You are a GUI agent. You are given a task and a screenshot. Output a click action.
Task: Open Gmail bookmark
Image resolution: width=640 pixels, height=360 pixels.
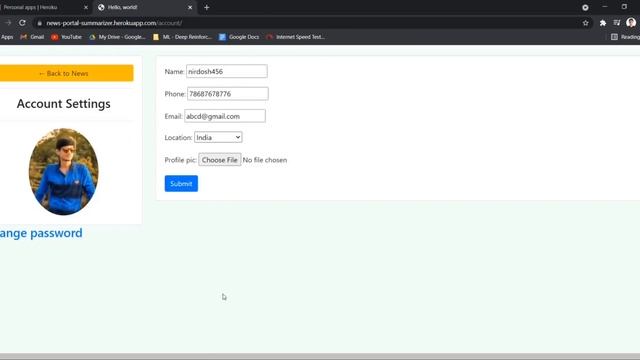pos(32,37)
